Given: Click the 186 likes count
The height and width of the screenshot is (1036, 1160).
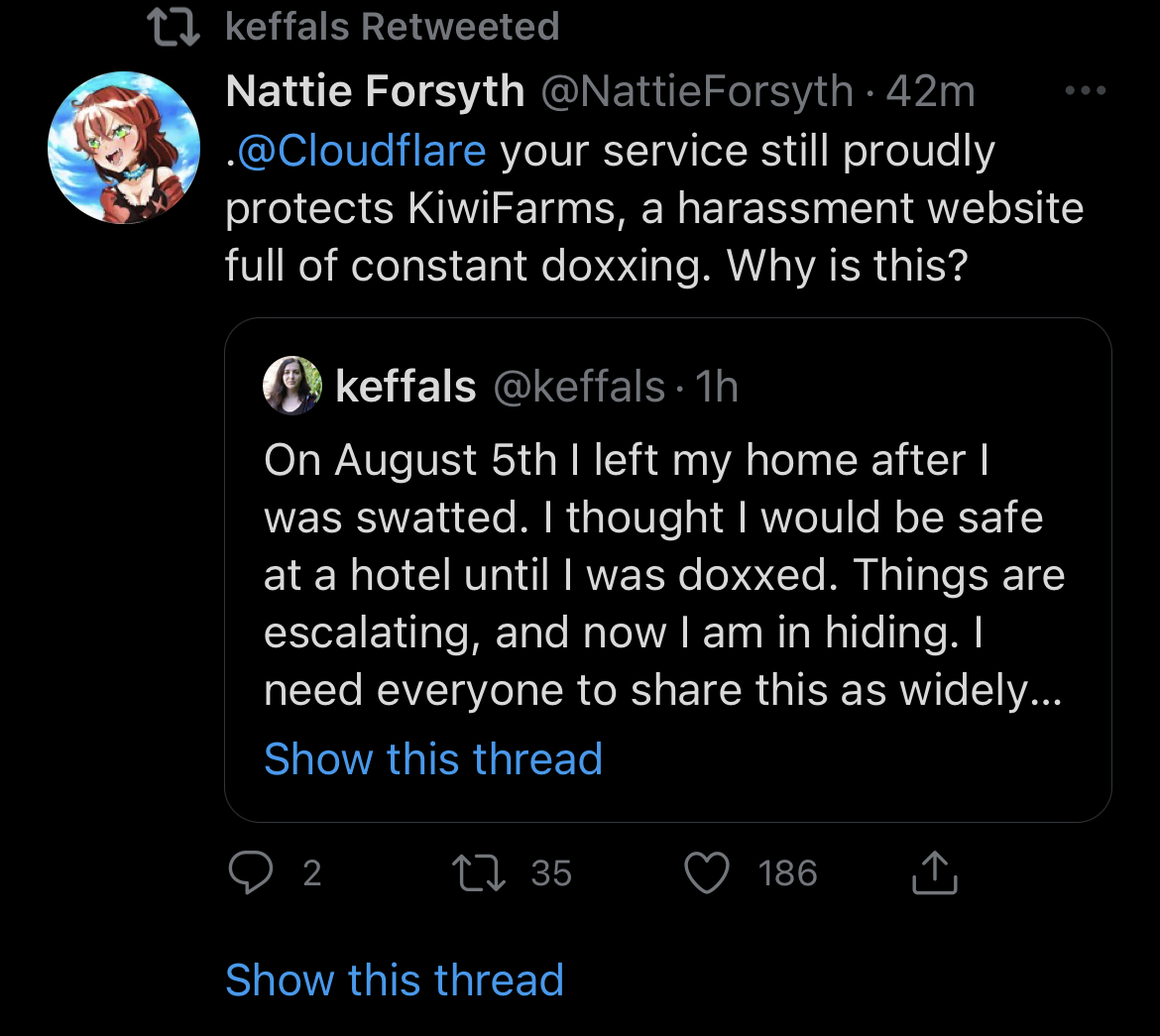Looking at the screenshot, I should (787, 873).
